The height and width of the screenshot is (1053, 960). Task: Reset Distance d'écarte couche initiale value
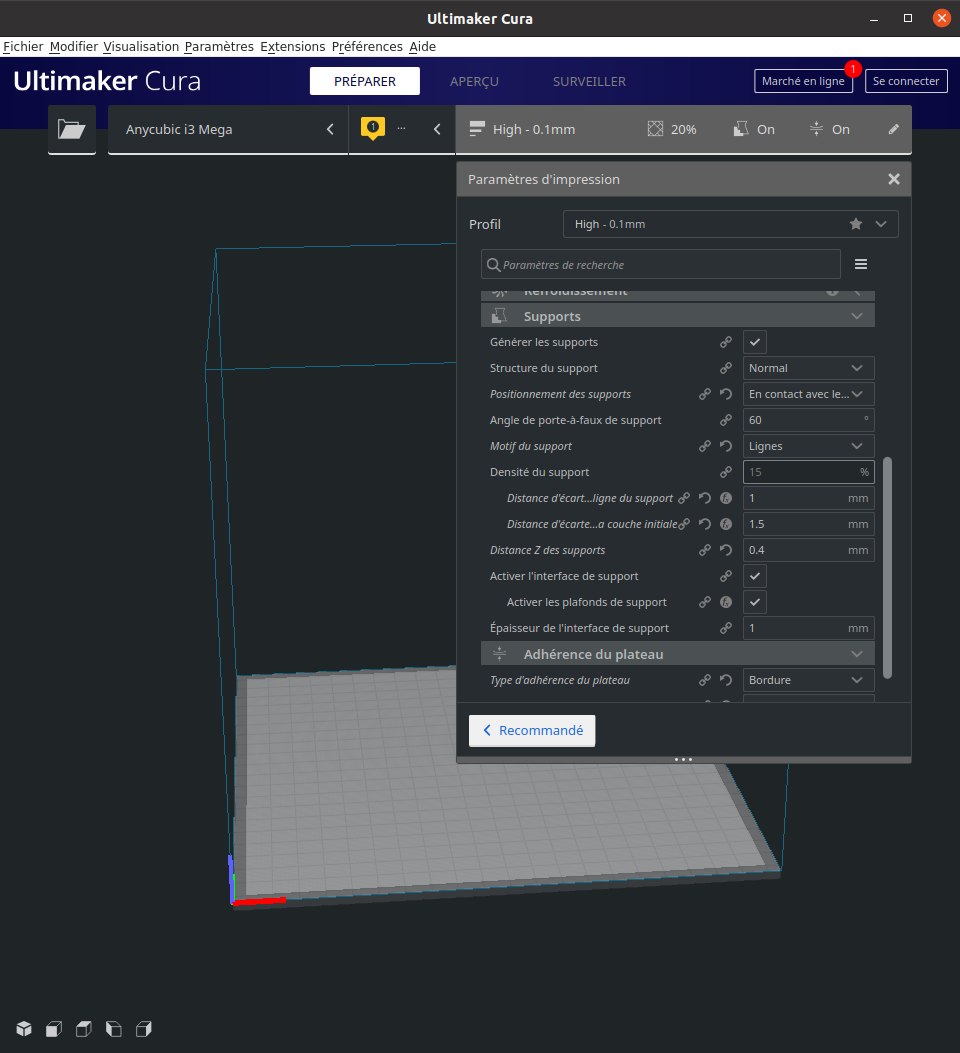click(x=705, y=524)
